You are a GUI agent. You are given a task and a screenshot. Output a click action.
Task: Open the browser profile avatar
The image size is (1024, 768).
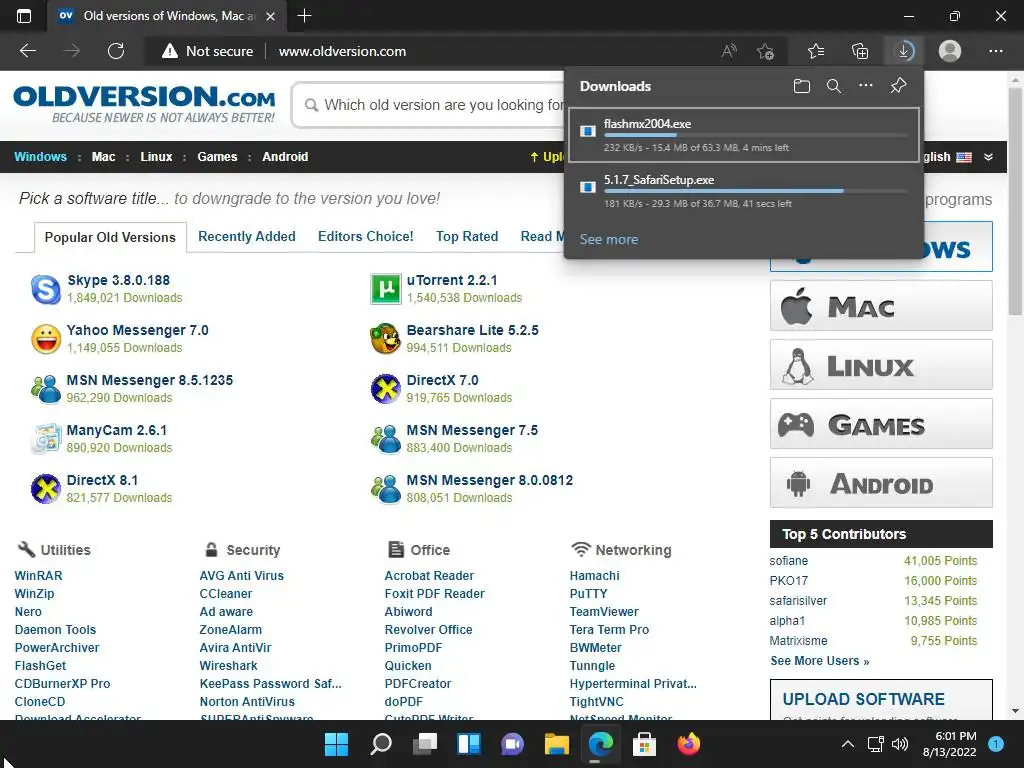[x=950, y=51]
